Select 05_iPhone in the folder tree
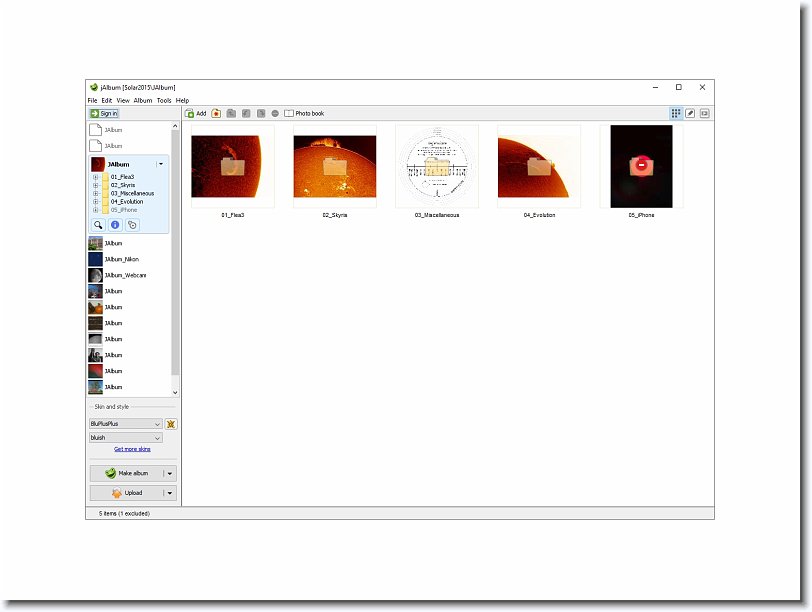Viewport: 812px width, 612px height. coord(124,210)
